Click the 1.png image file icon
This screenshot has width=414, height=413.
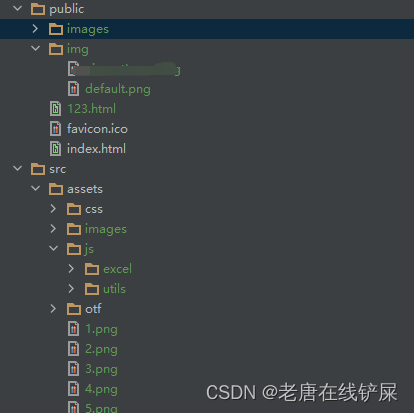74,329
